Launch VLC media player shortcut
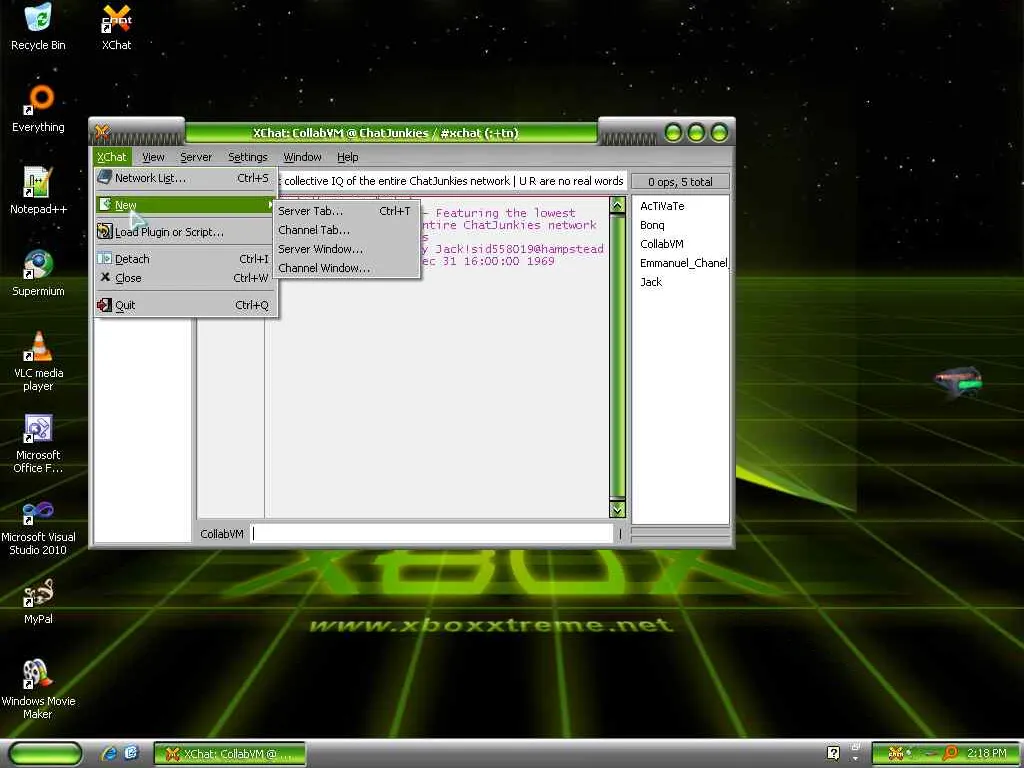 38,361
